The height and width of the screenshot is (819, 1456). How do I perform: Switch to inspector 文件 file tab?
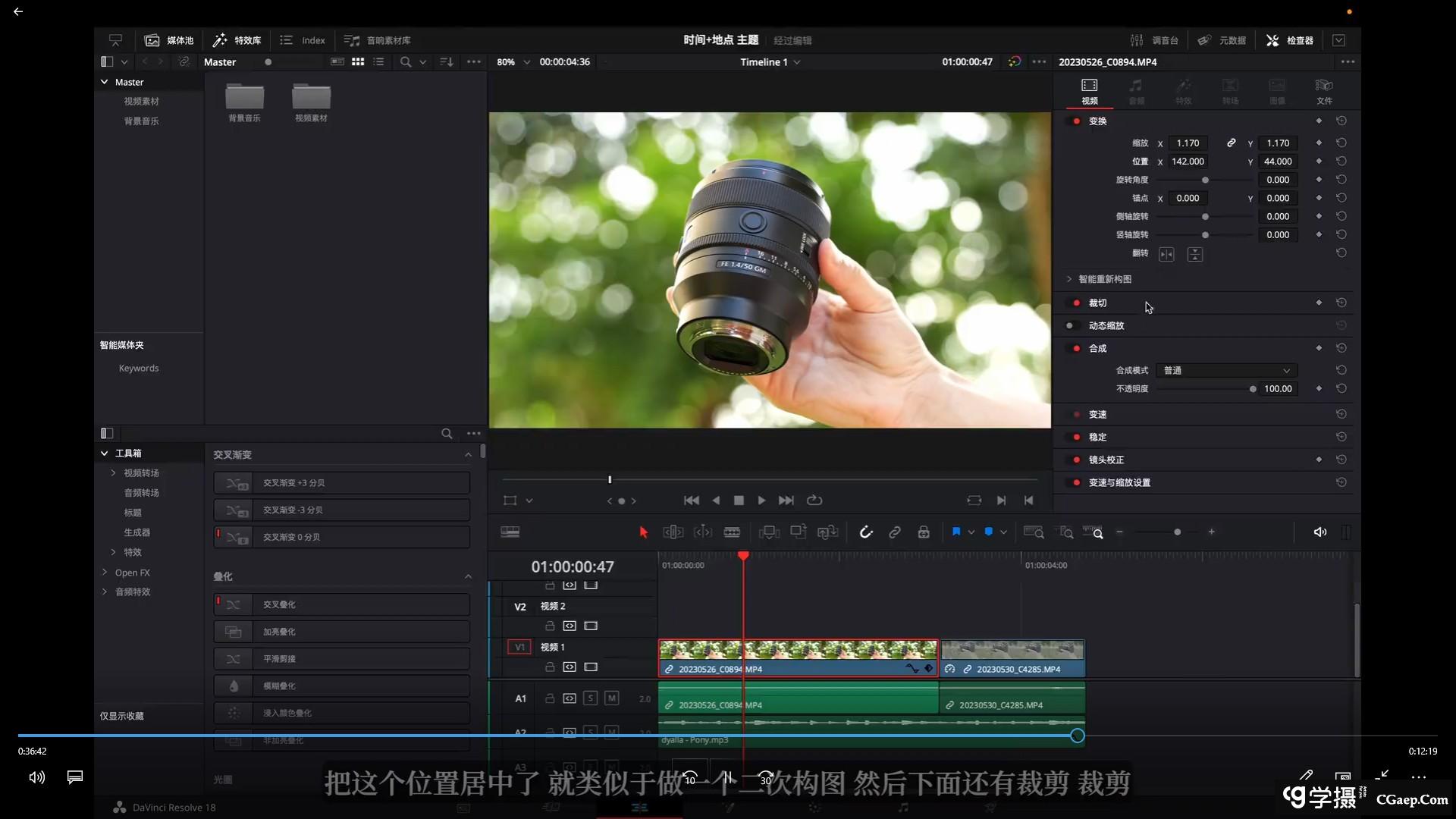[1323, 91]
